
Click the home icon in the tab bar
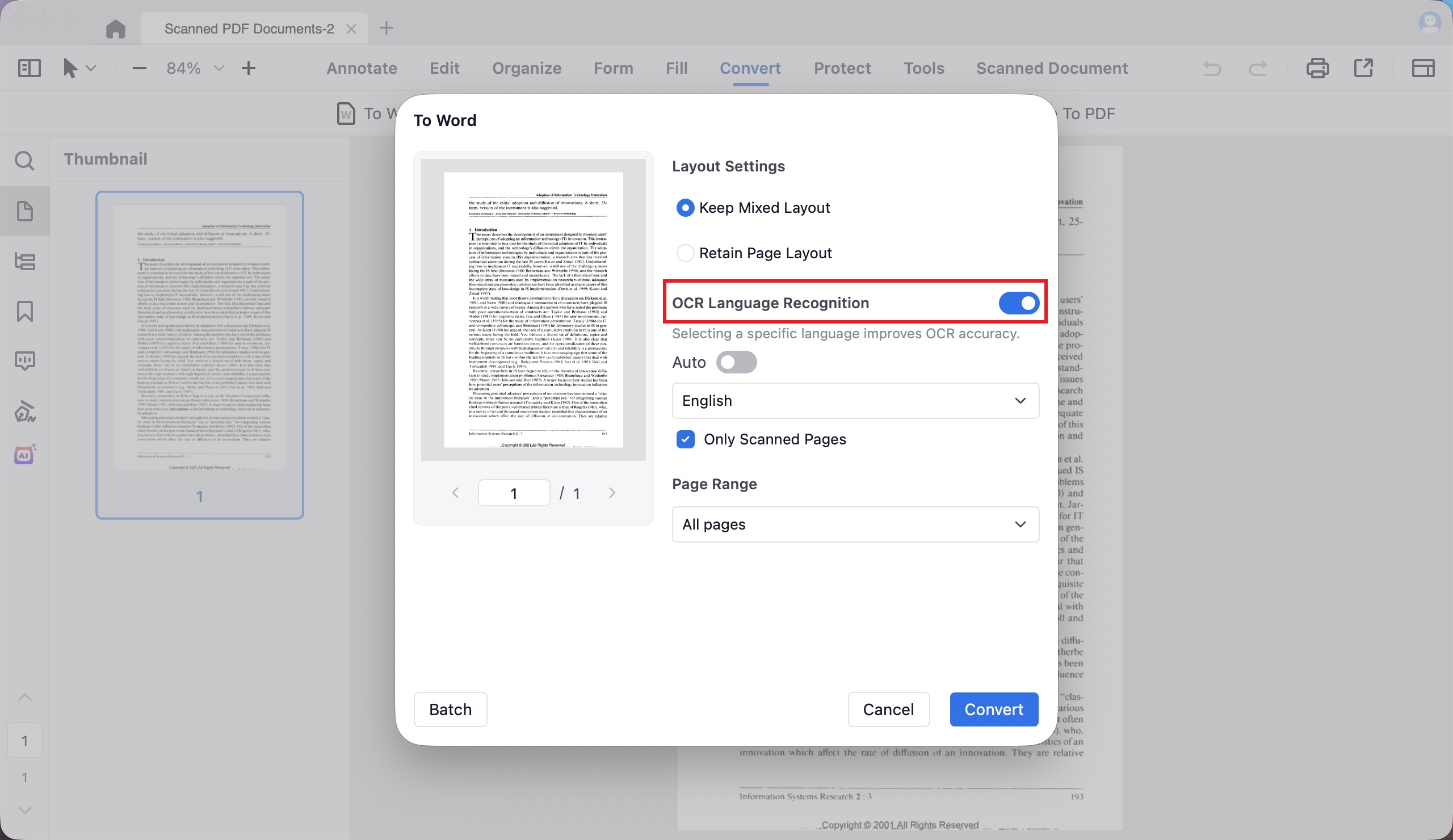coord(115,29)
